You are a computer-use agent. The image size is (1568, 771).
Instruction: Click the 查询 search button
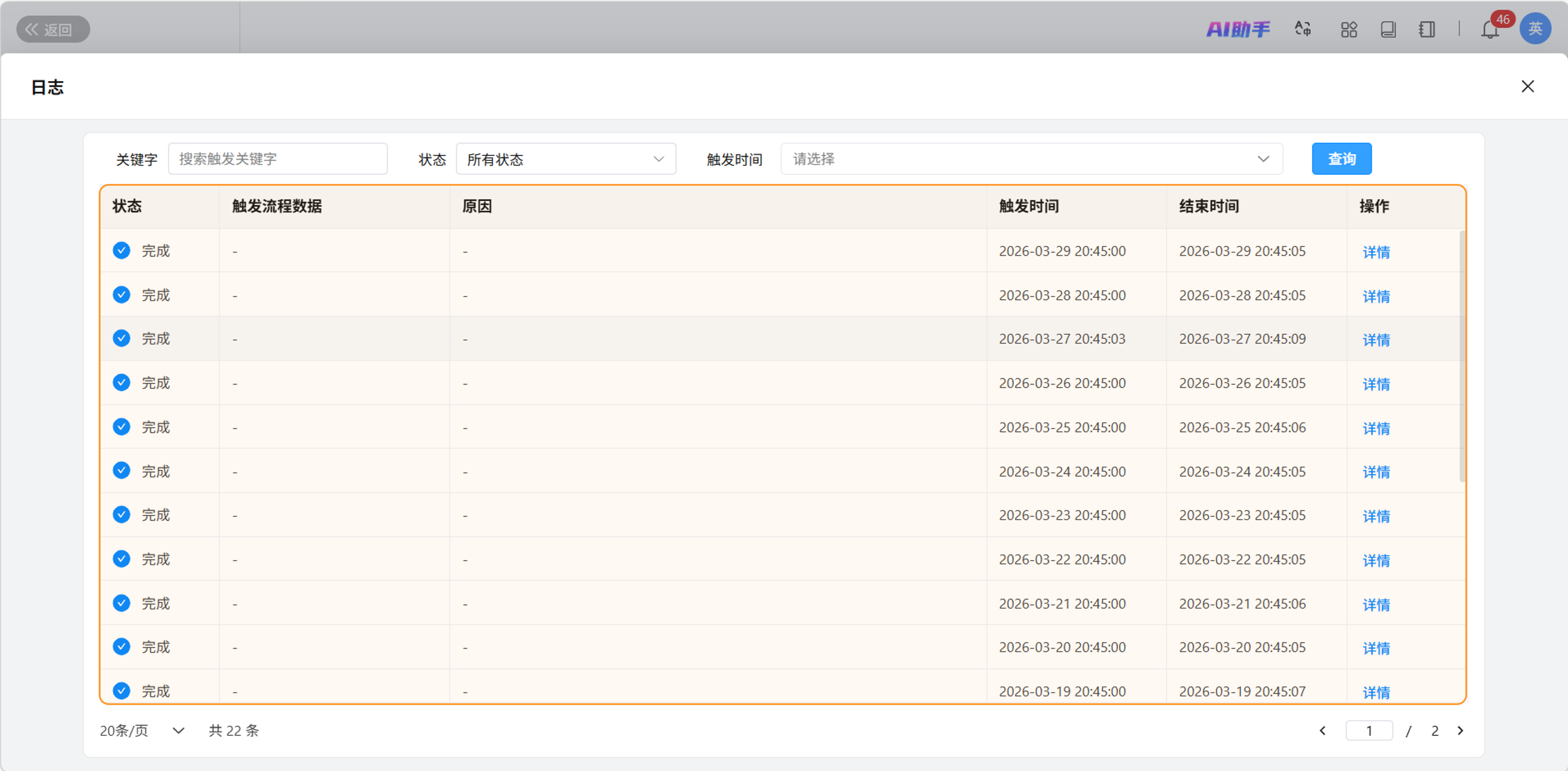tap(1341, 159)
